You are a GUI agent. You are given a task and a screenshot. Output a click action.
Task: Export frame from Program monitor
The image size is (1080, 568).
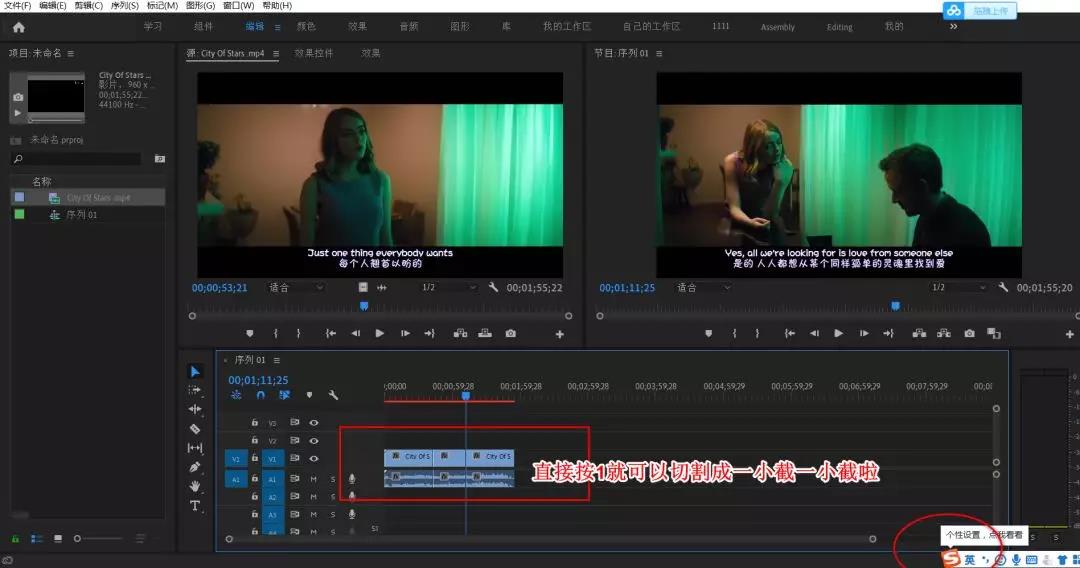[x=969, y=333]
